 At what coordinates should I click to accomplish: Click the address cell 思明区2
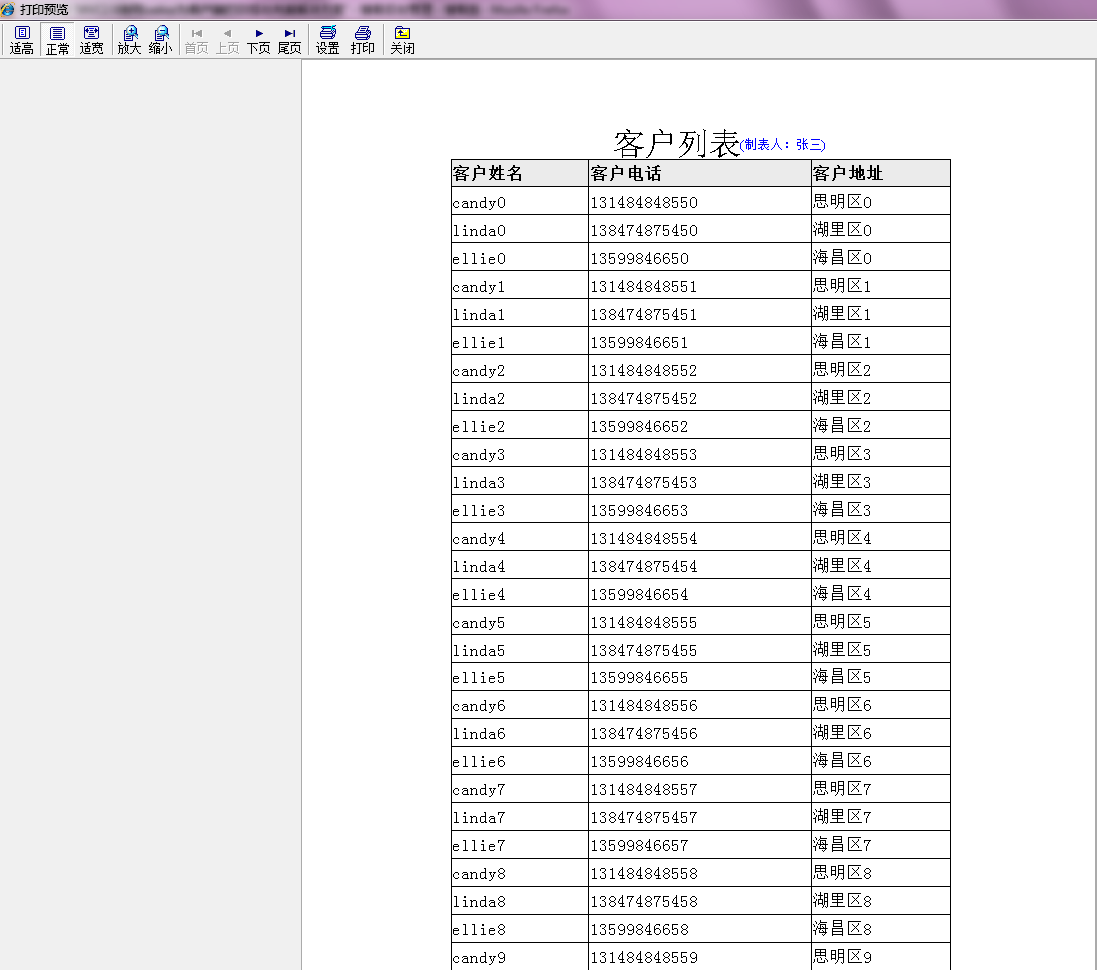(881, 370)
